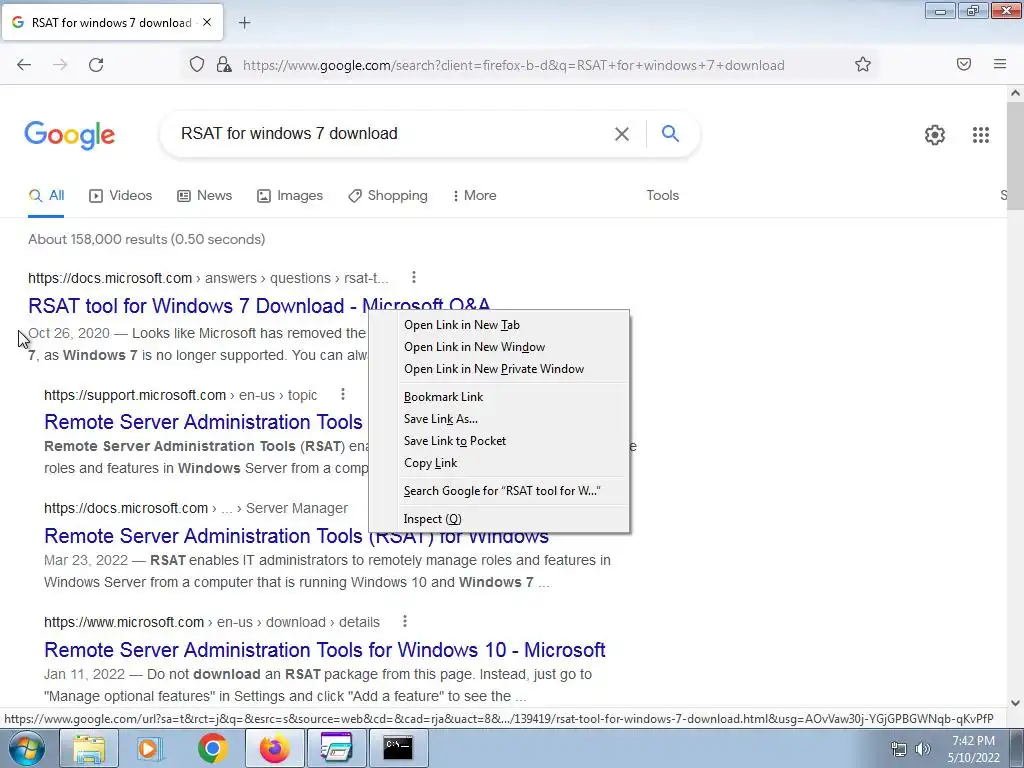Open Remote Server Administration Tools for Windows 10 link
The image size is (1024, 768).
pos(325,650)
